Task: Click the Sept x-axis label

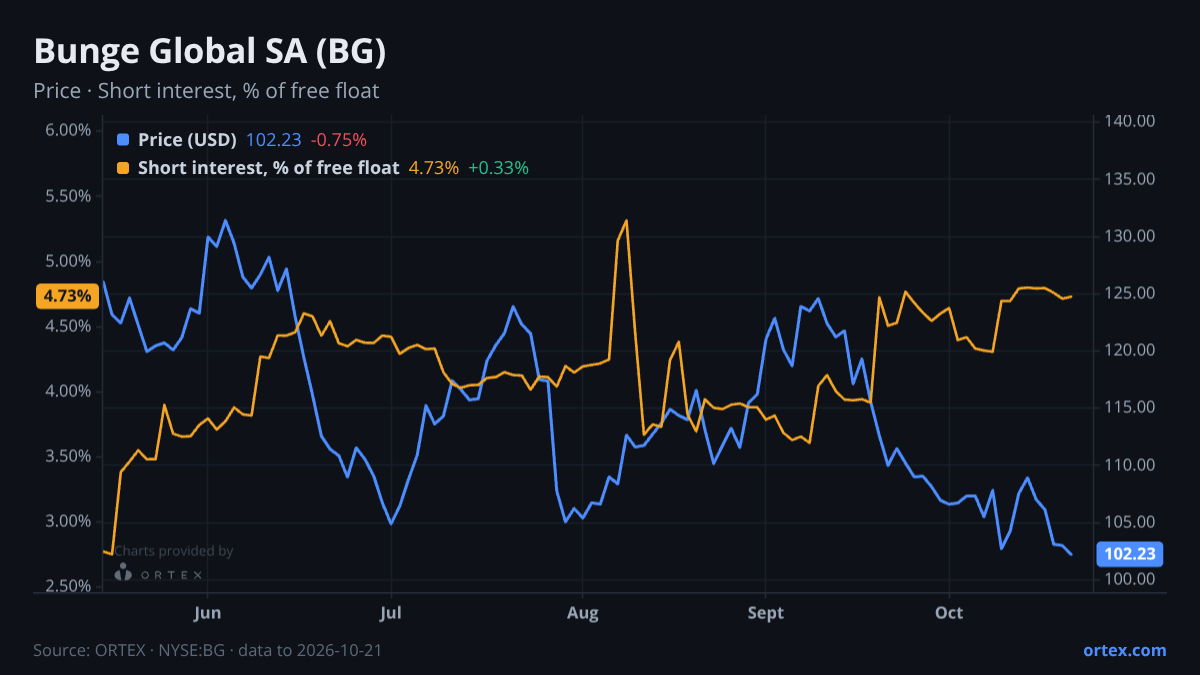Action: coord(765,612)
